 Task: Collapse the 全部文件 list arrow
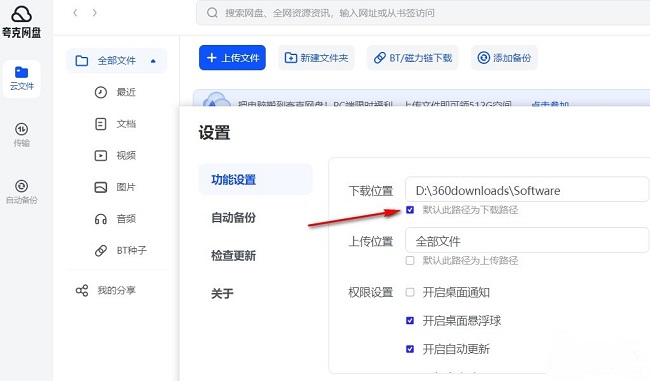153,61
